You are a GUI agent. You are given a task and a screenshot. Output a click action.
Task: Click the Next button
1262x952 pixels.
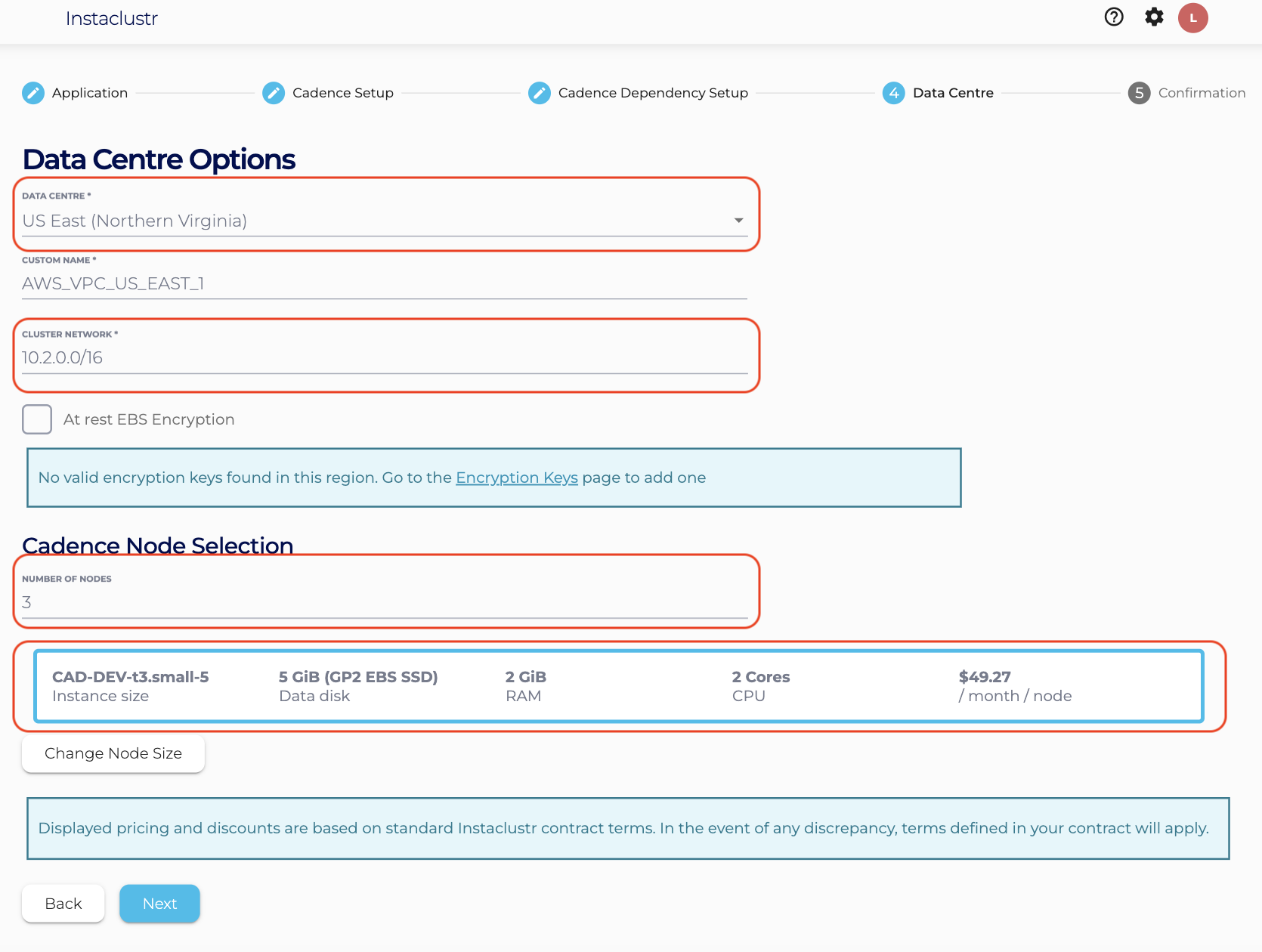click(159, 904)
